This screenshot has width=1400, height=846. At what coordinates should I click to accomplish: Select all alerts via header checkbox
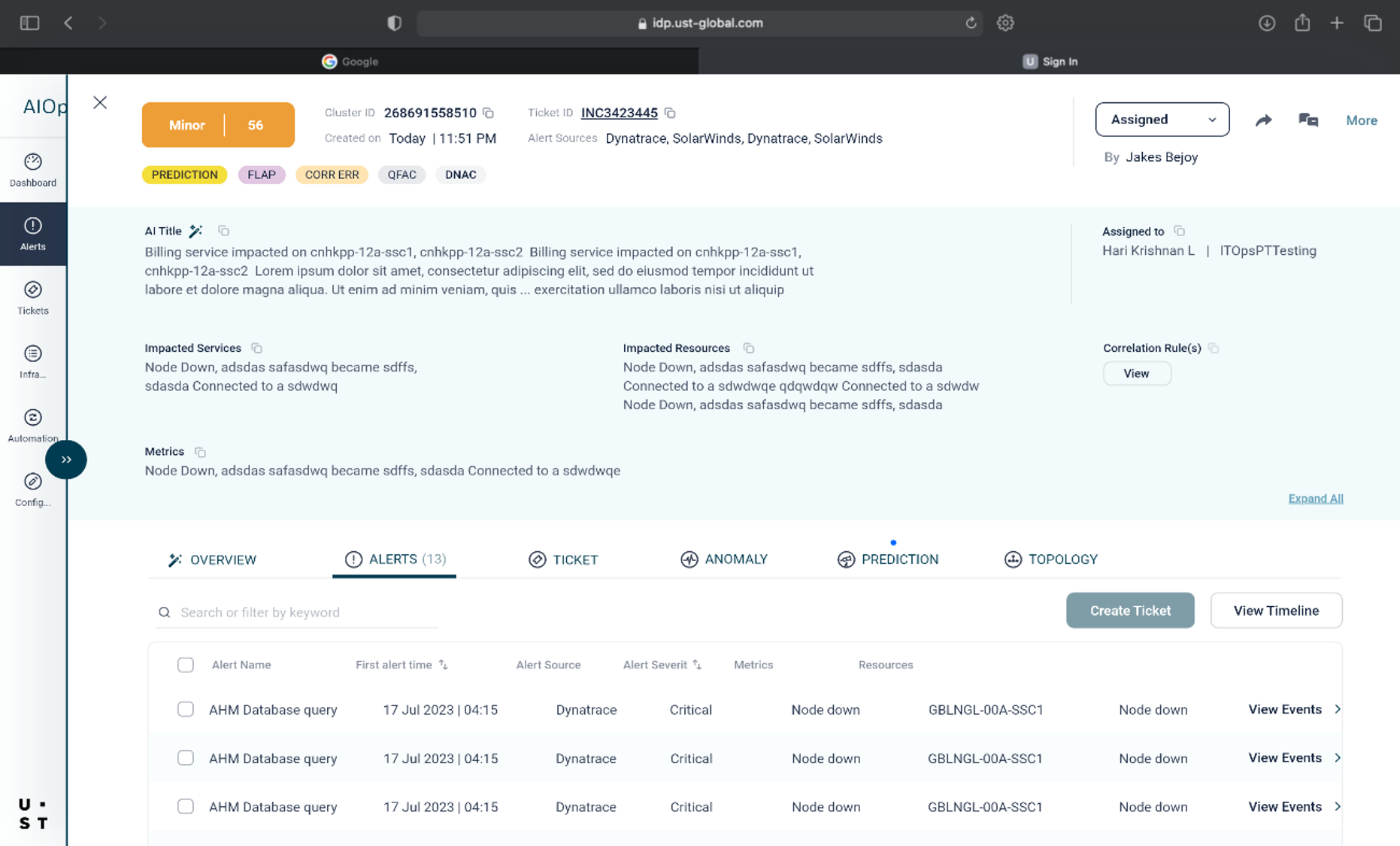click(x=186, y=665)
